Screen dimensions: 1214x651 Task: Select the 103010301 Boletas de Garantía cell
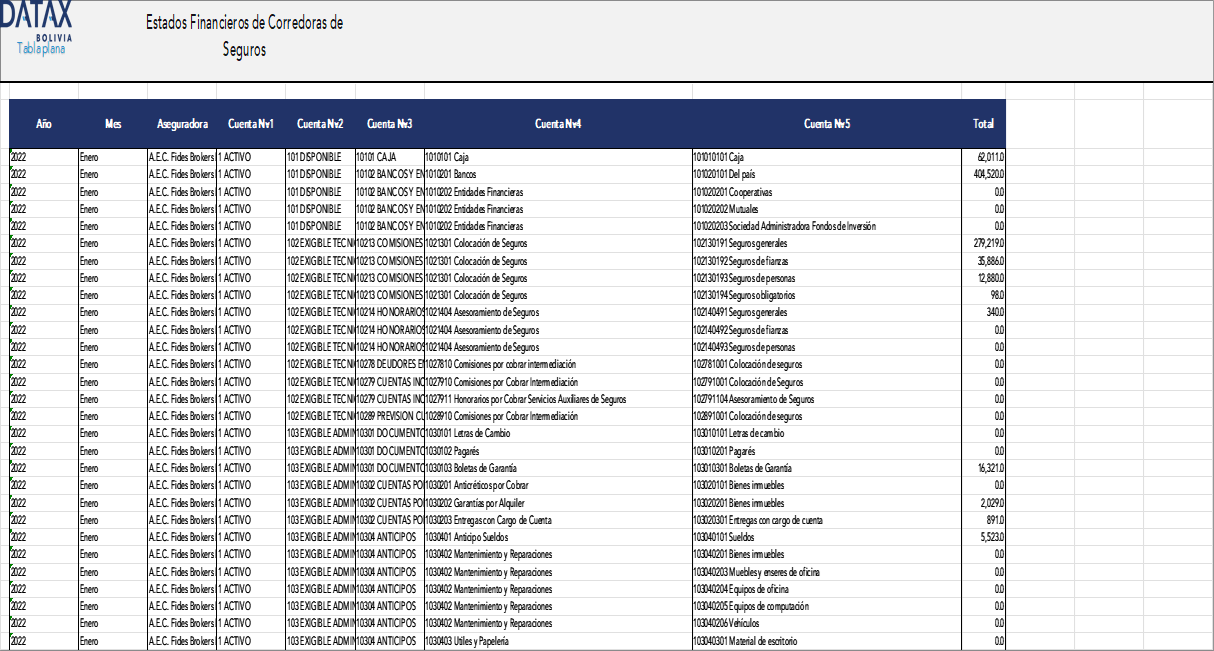(827, 468)
